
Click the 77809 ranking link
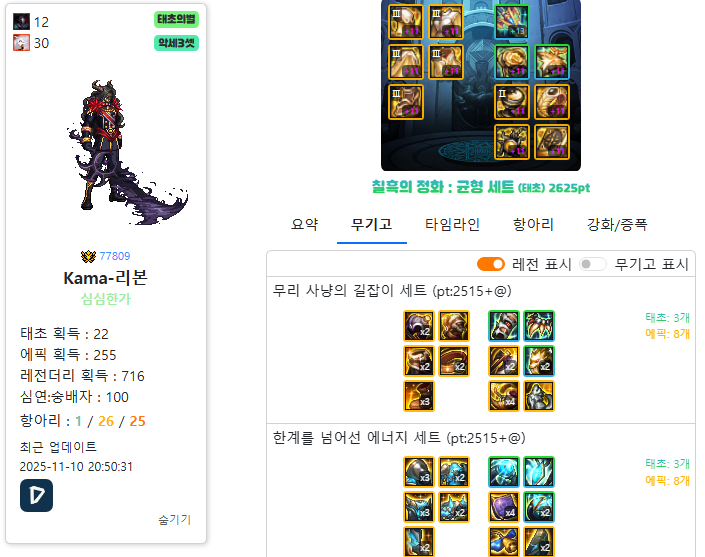tap(115, 256)
